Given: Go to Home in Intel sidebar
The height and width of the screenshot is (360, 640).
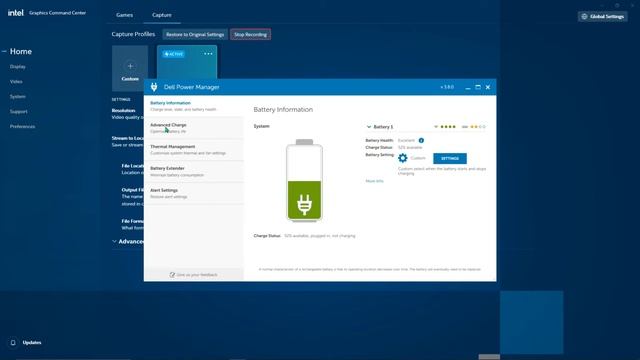Looking at the screenshot, I should (21, 51).
